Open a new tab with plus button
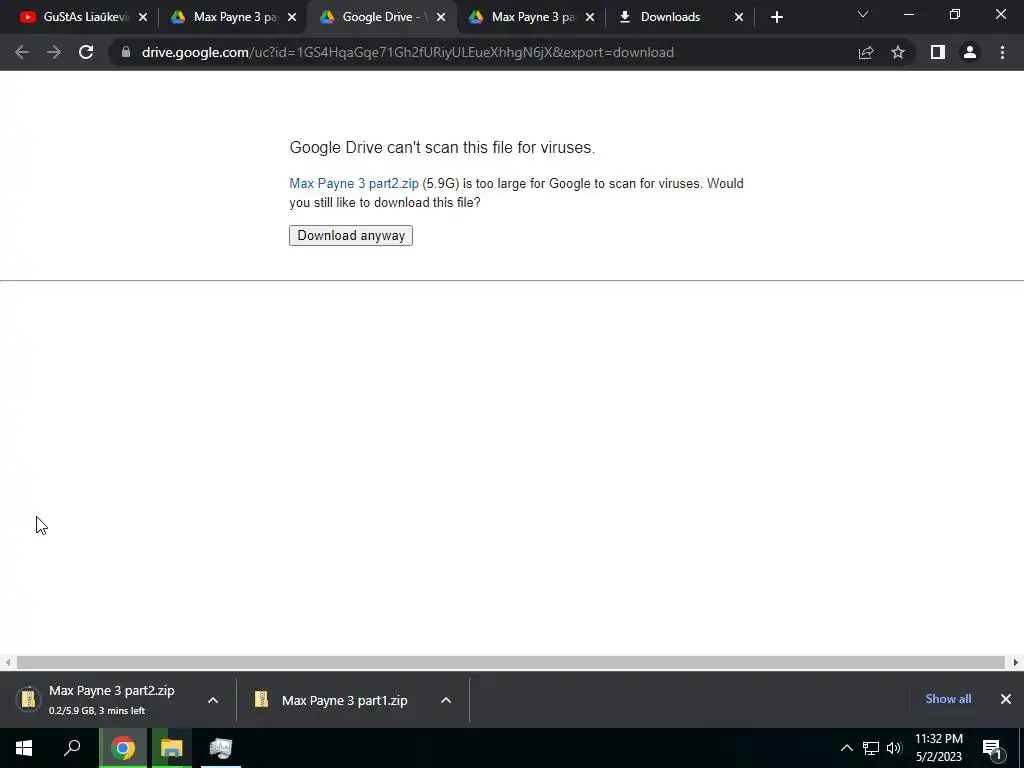The width and height of the screenshot is (1024, 768). 776,17
